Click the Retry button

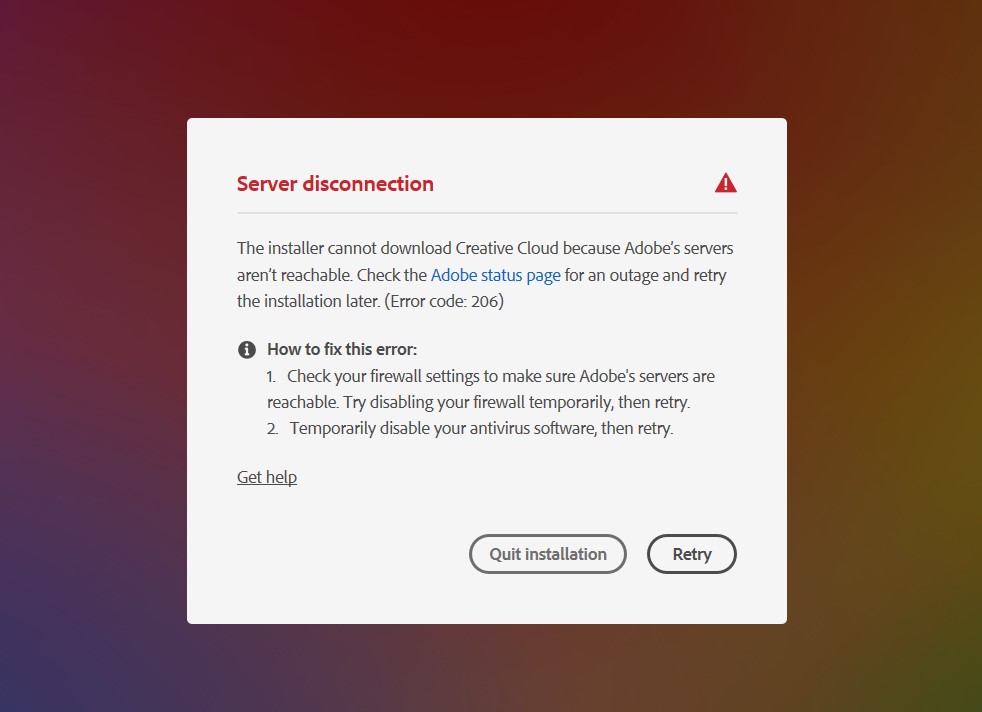click(691, 554)
